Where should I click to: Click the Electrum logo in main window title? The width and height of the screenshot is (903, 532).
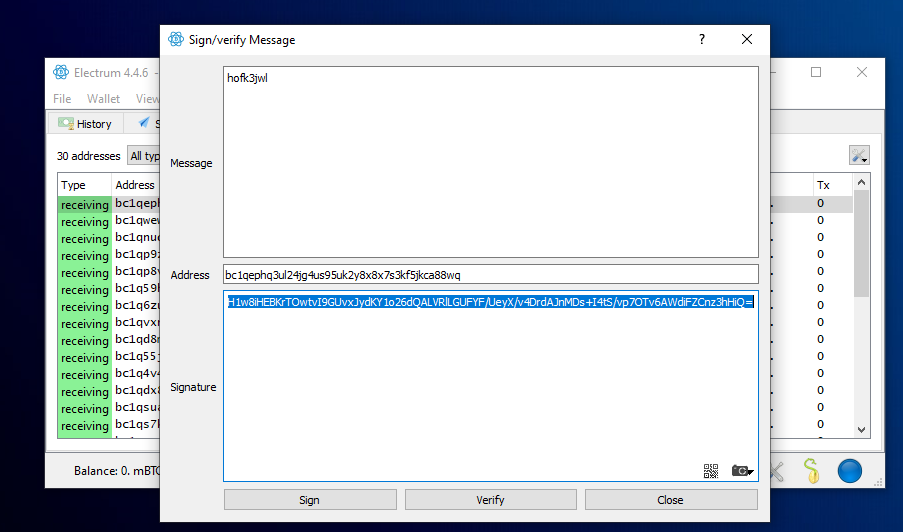(61, 72)
